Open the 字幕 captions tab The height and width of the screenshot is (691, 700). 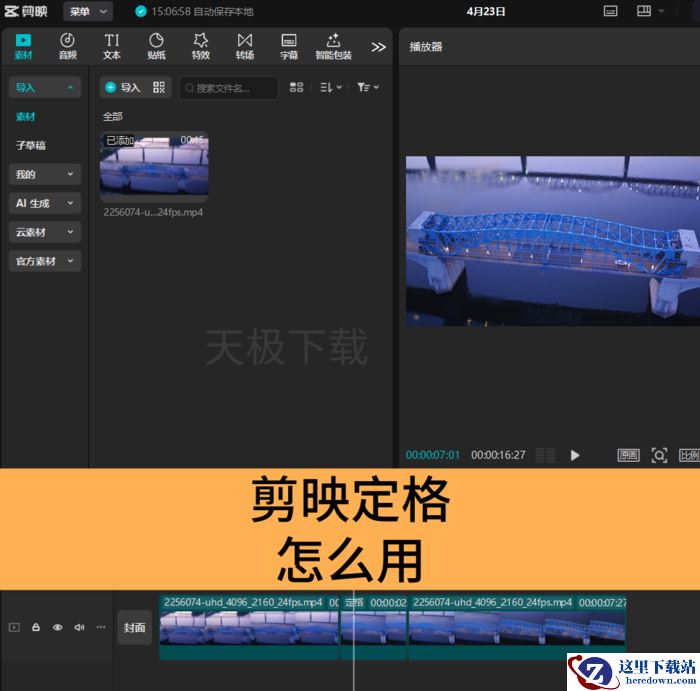pyautogui.click(x=289, y=46)
